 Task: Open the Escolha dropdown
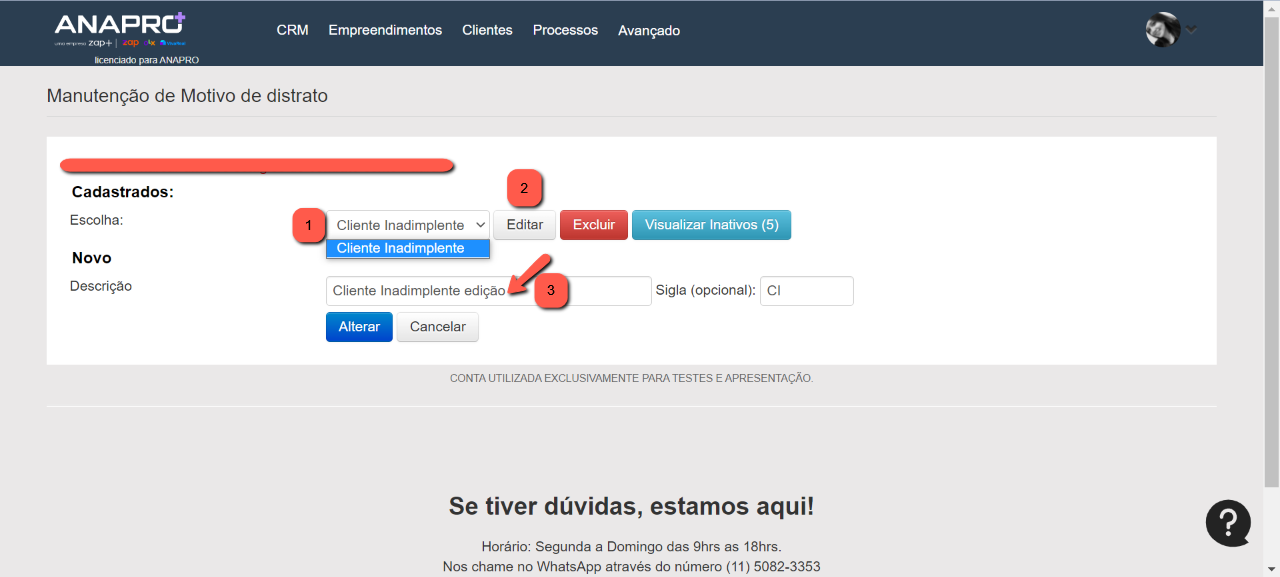pos(408,225)
